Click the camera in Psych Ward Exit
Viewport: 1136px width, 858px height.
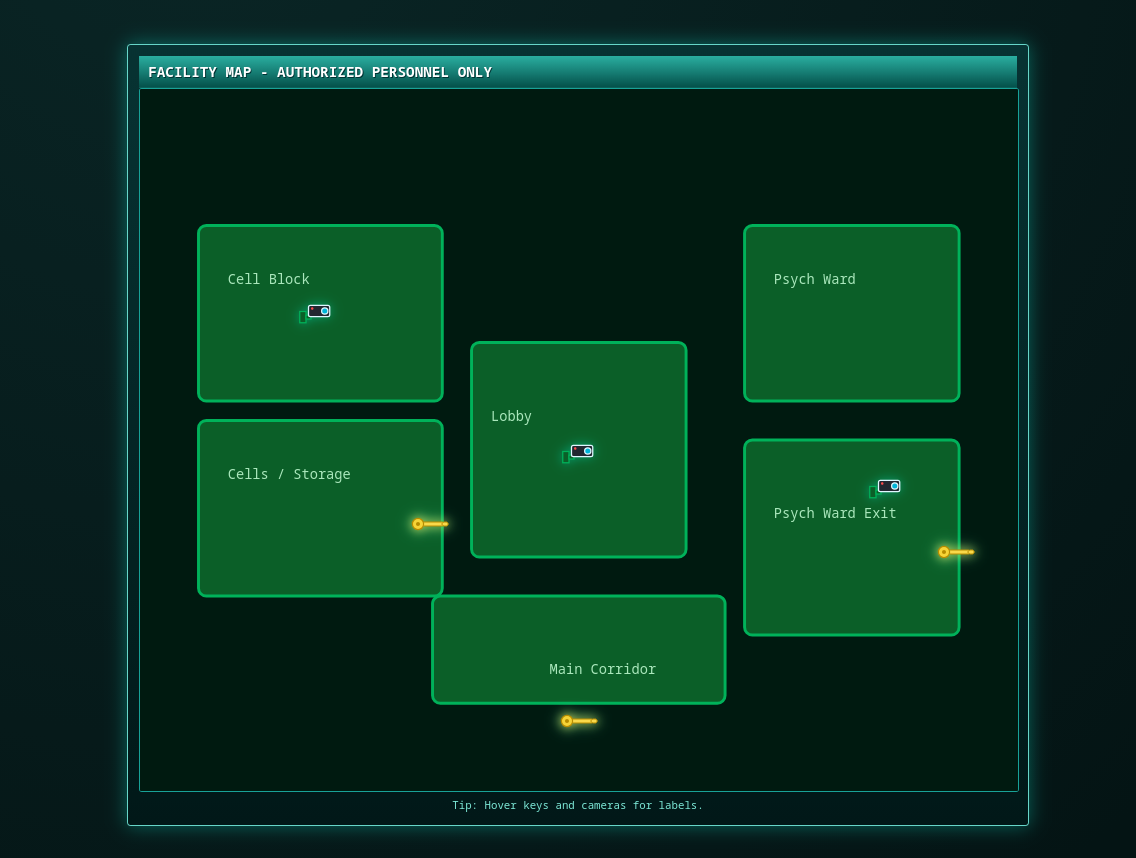(888, 487)
